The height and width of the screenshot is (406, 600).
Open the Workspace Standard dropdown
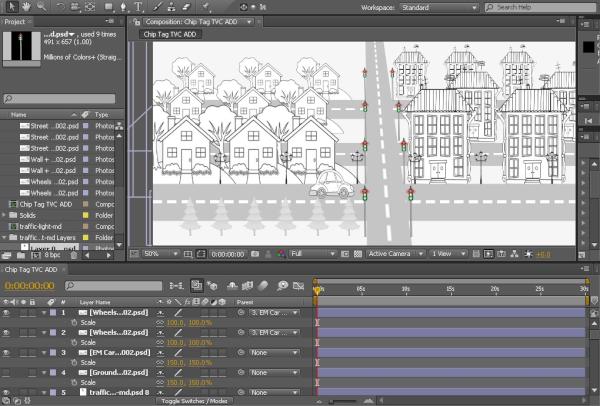[x=439, y=7]
